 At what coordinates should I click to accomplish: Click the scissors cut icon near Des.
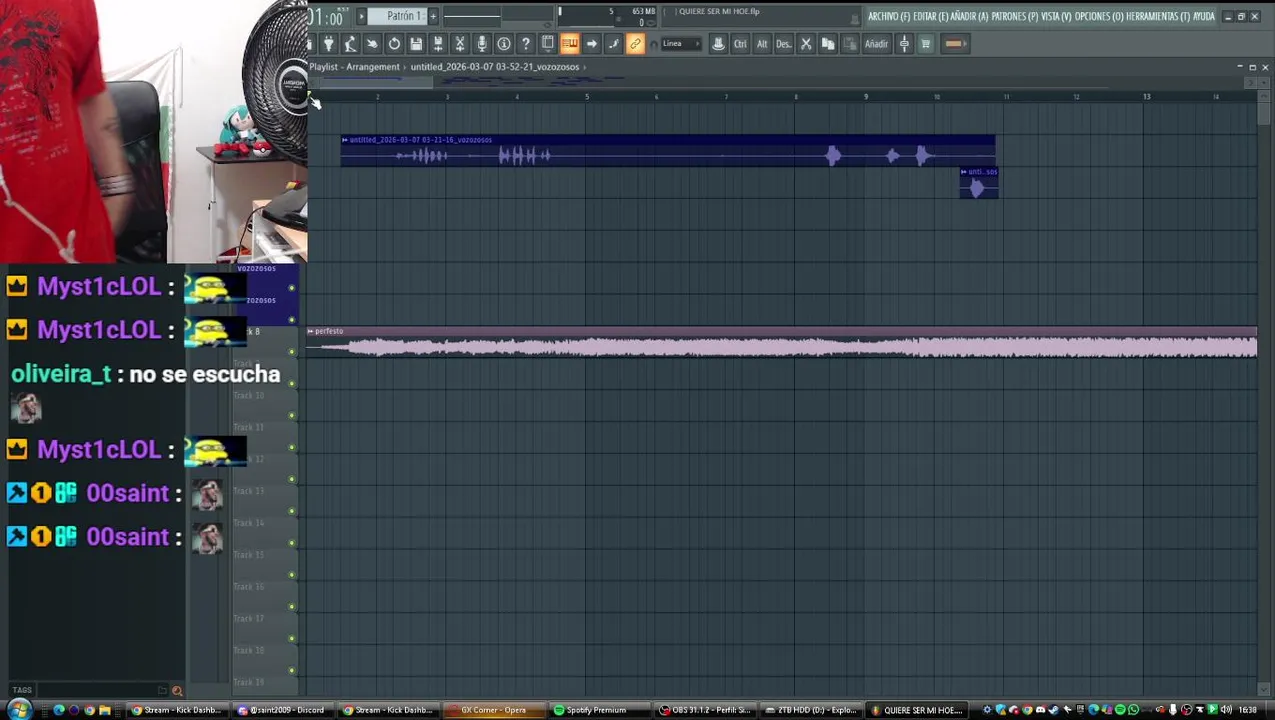[x=806, y=44]
